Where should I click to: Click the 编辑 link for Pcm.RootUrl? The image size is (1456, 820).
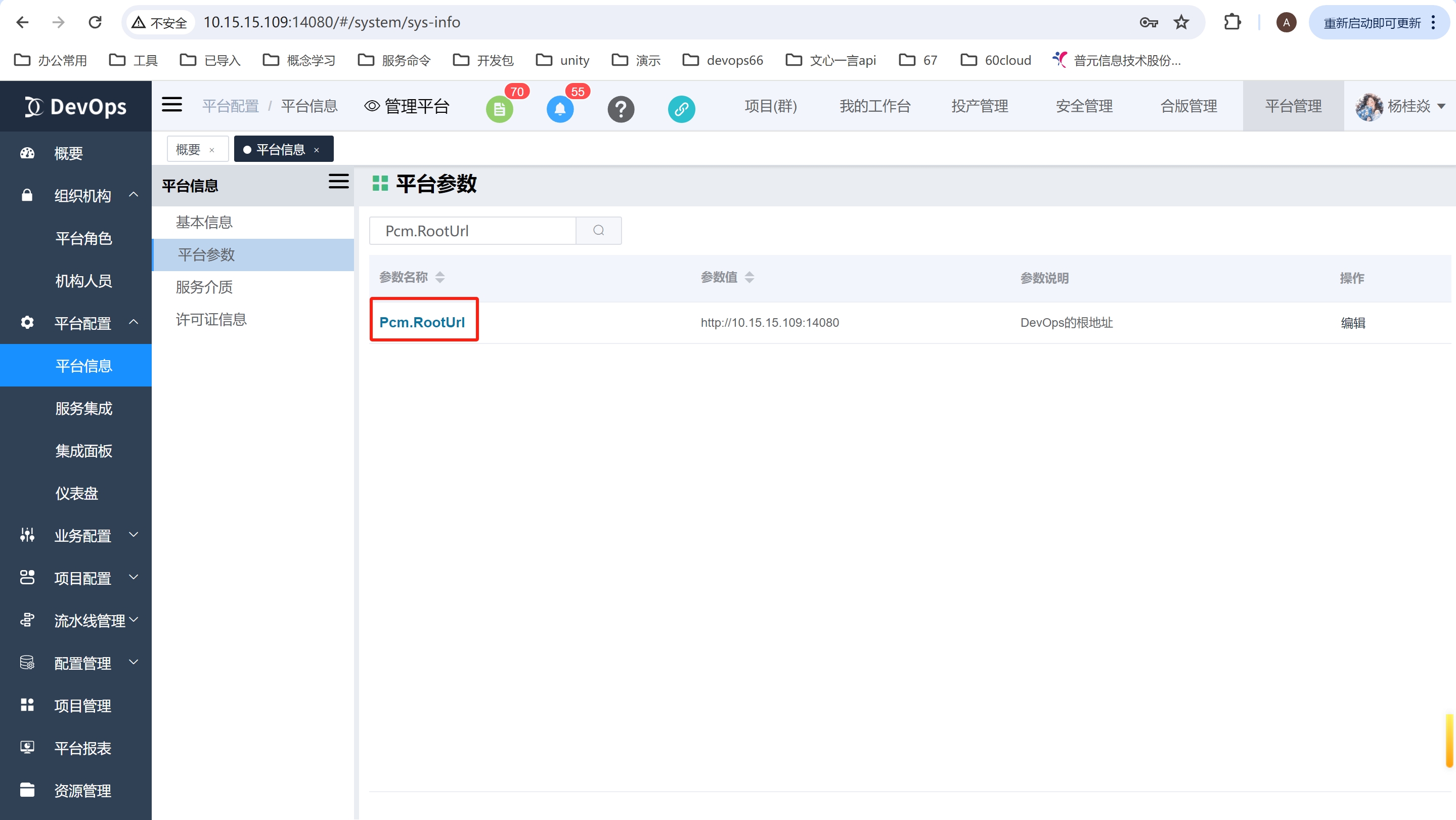(1352, 322)
